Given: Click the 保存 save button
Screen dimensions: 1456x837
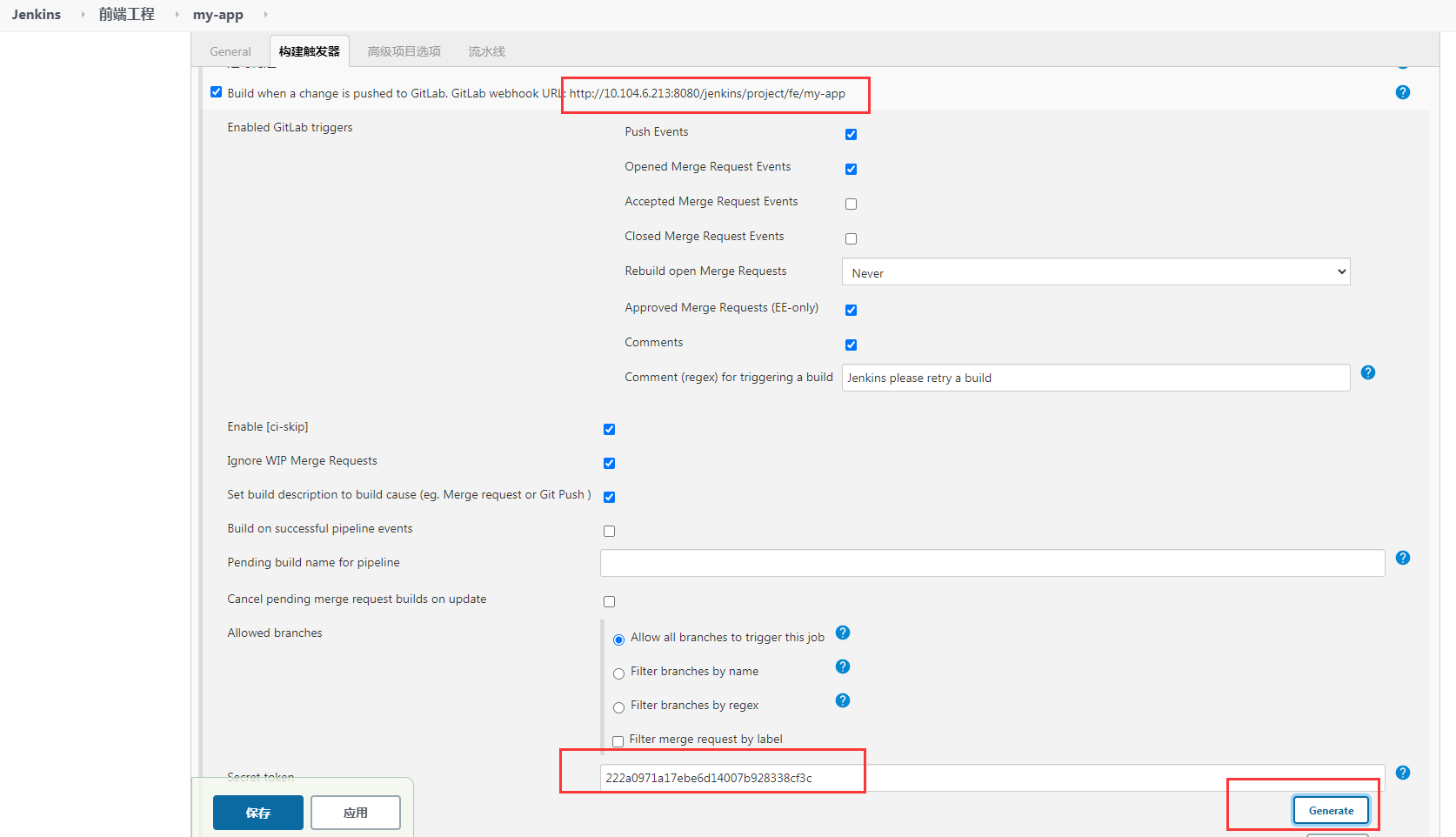Looking at the screenshot, I should [x=257, y=813].
